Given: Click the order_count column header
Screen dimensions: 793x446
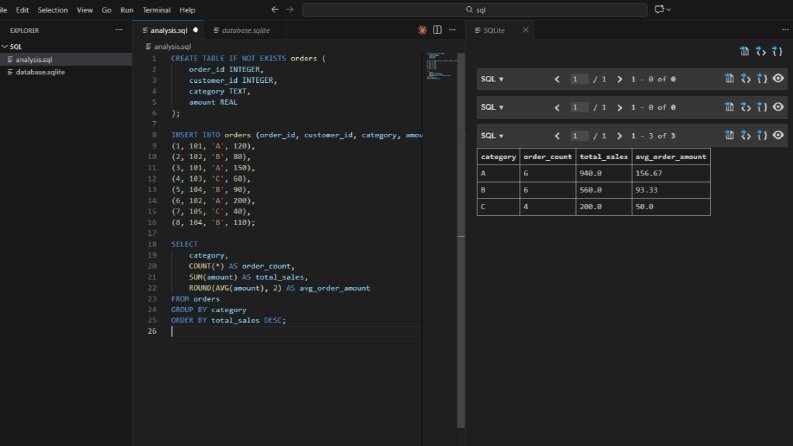Looking at the screenshot, I should pos(548,157).
